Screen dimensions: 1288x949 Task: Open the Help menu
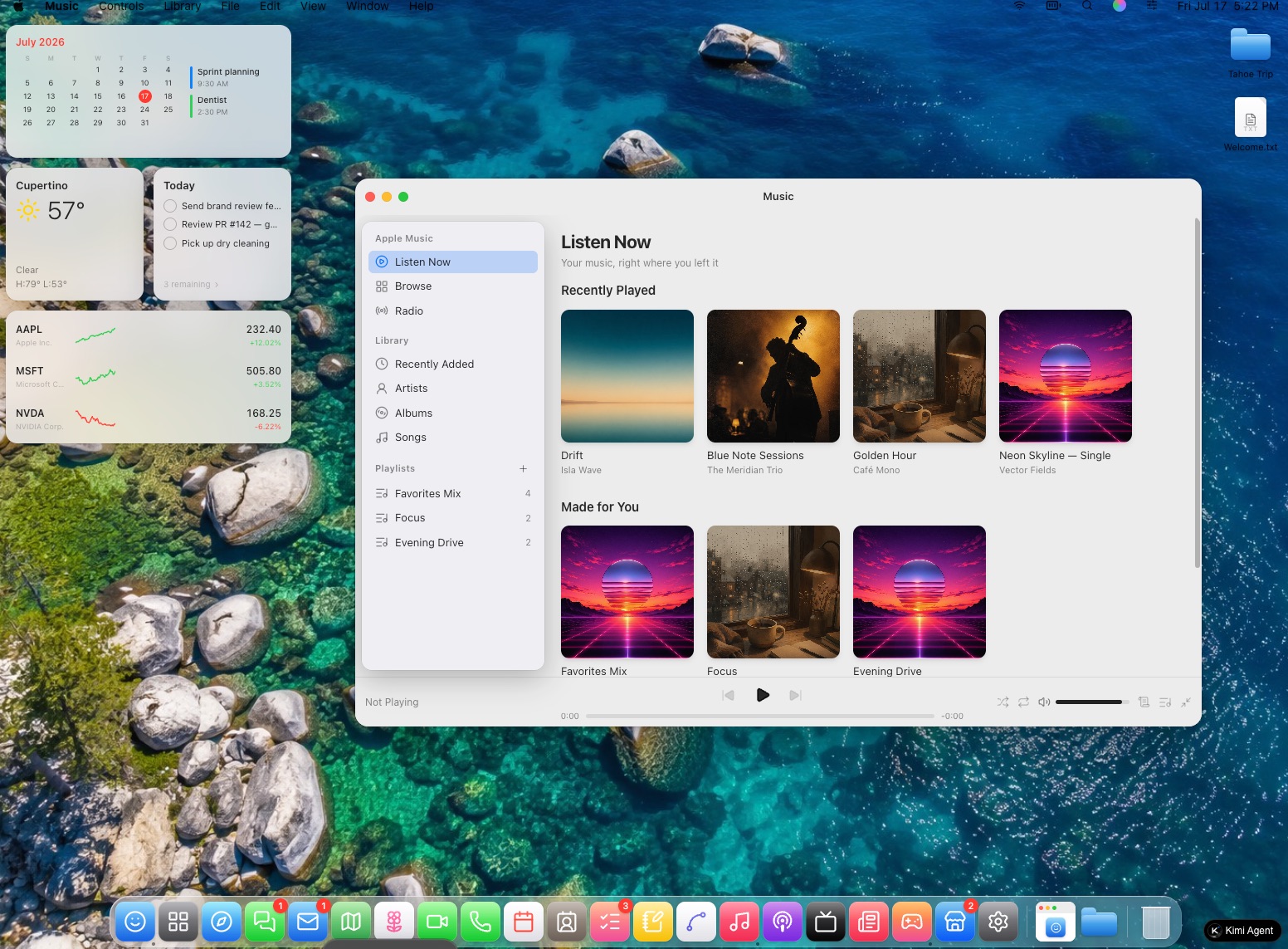pyautogui.click(x=421, y=6)
